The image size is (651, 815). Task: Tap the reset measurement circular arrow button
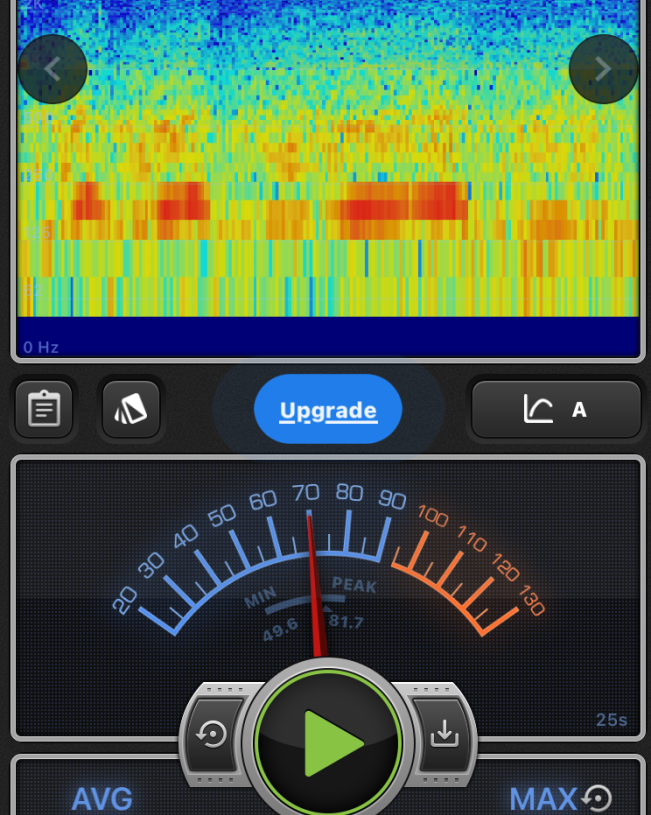(x=212, y=735)
